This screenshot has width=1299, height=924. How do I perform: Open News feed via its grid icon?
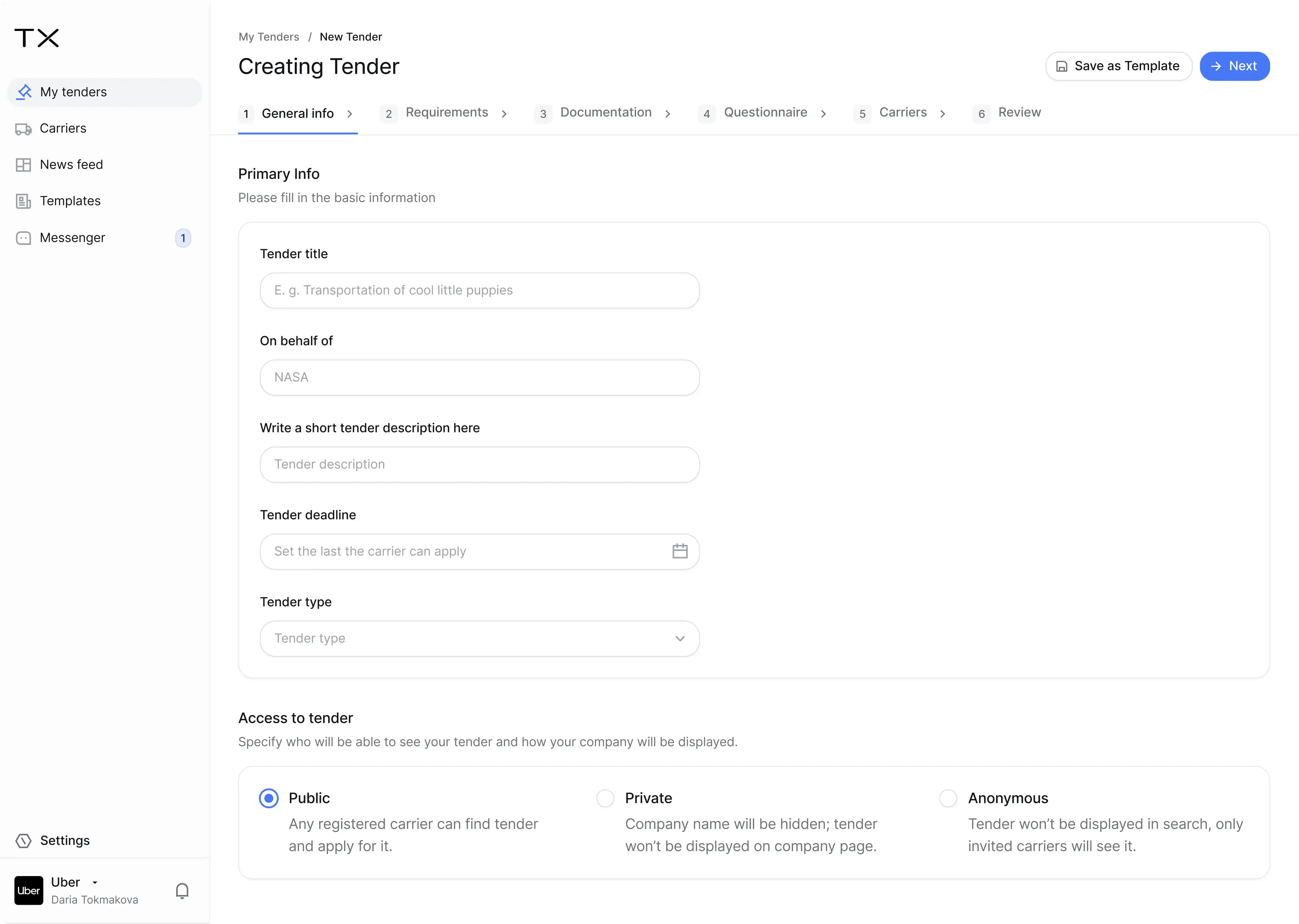[x=23, y=165]
